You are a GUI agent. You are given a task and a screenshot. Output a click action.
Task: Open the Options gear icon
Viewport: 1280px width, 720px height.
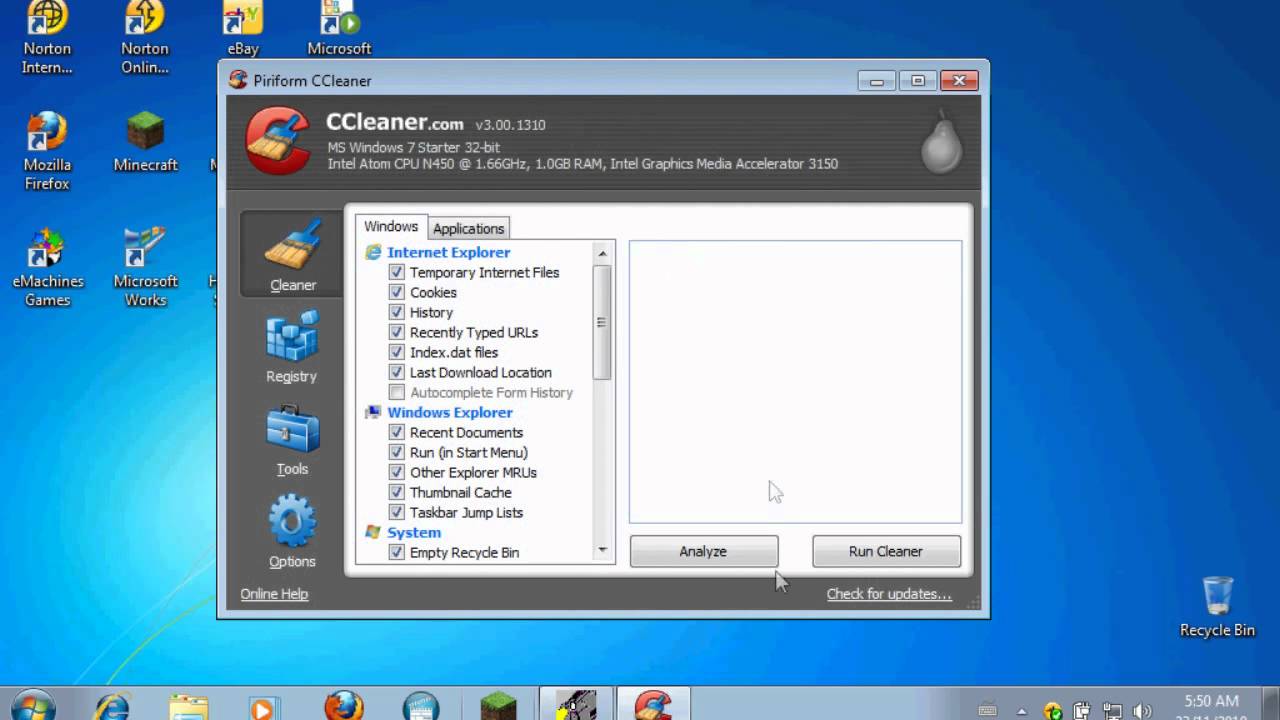(292, 520)
